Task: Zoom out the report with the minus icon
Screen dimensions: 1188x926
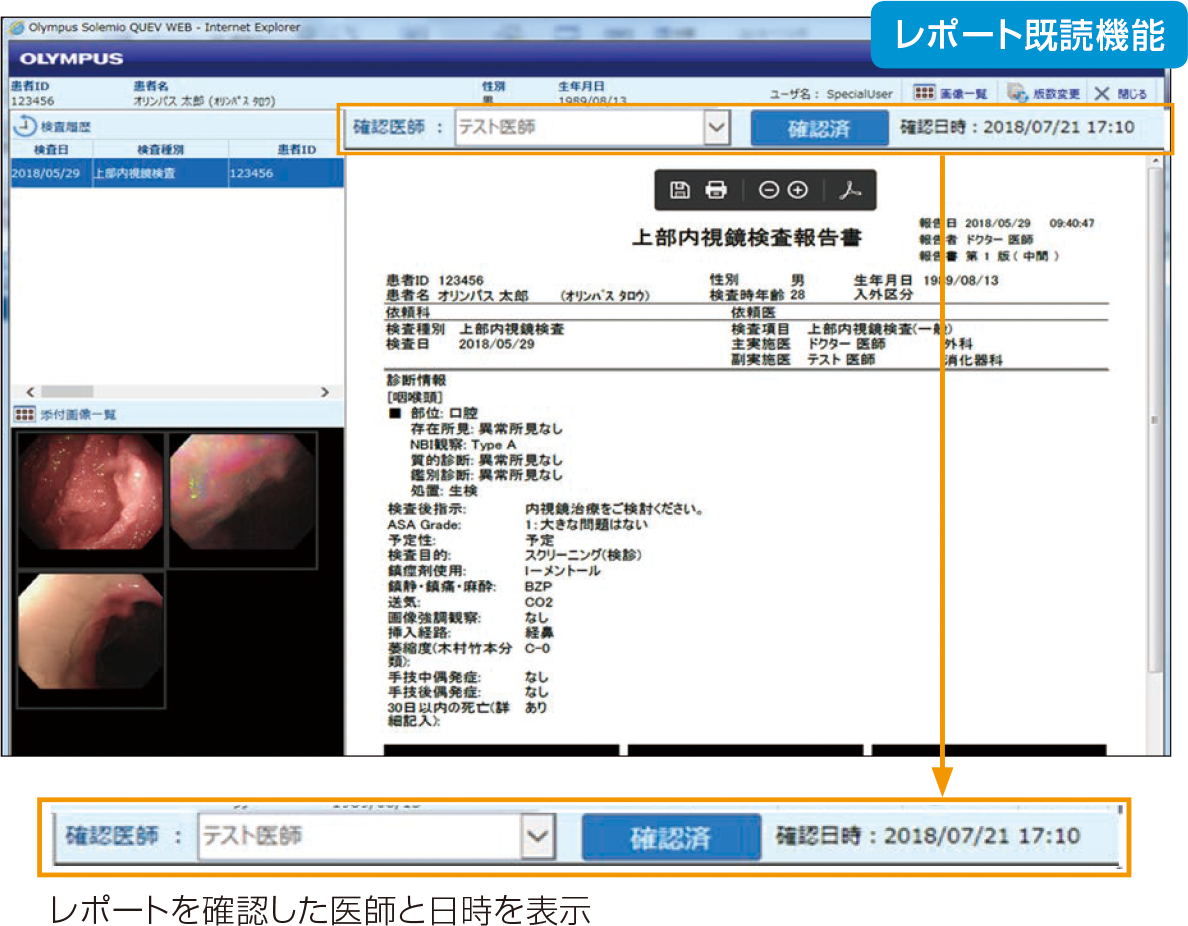Action: tap(768, 190)
